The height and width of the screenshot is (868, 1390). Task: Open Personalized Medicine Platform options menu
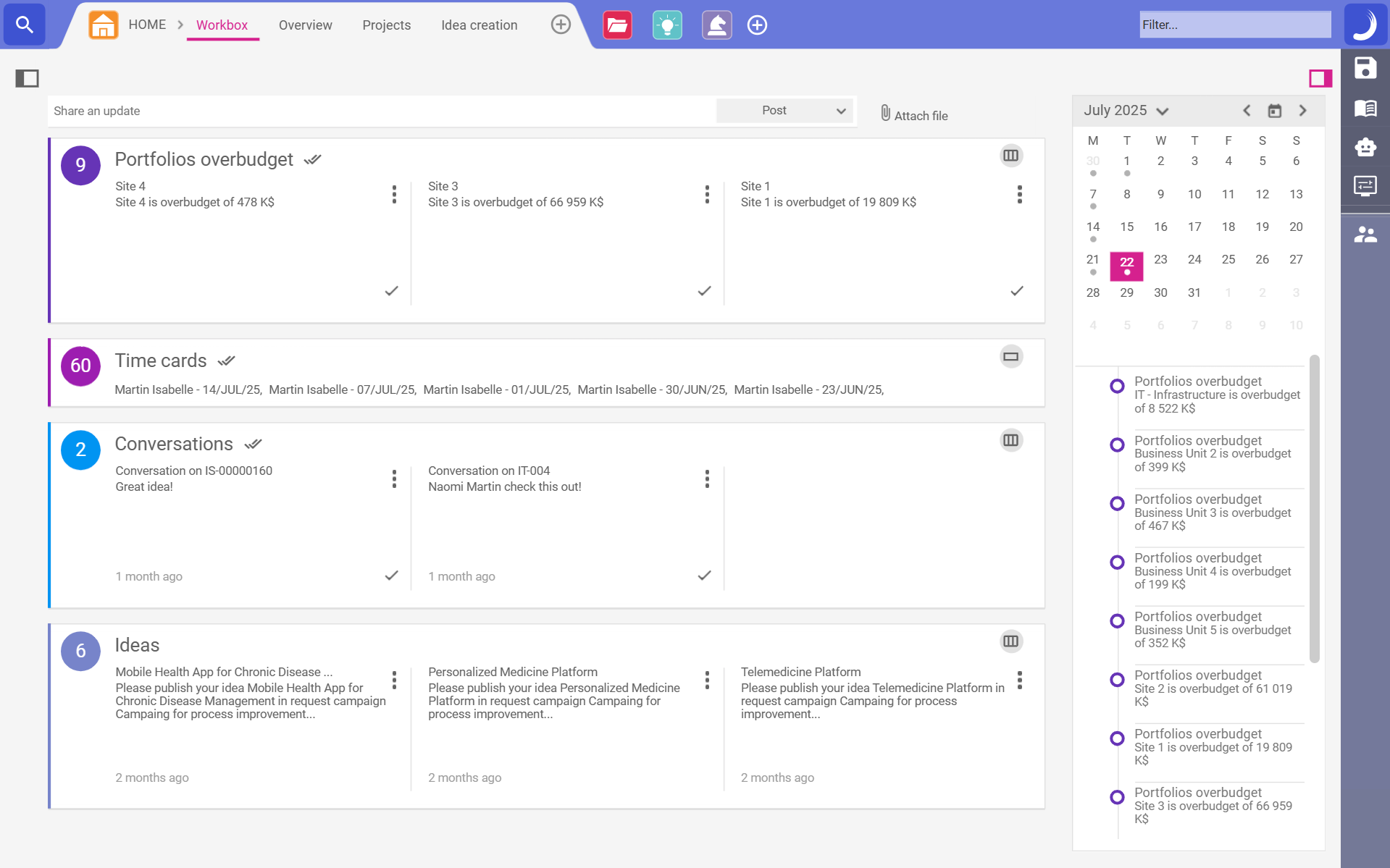point(707,680)
